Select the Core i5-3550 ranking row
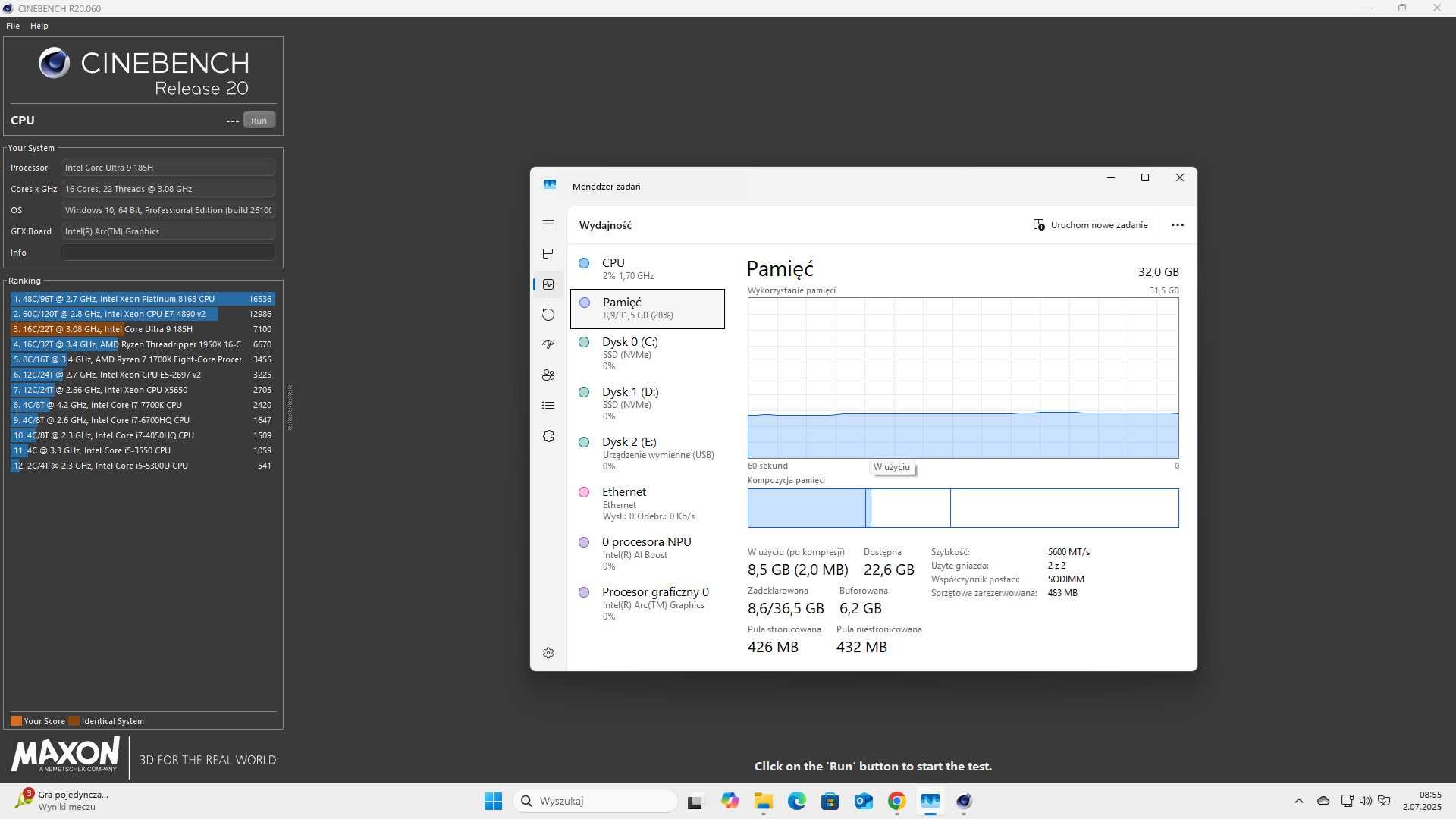1456x819 pixels. point(143,450)
